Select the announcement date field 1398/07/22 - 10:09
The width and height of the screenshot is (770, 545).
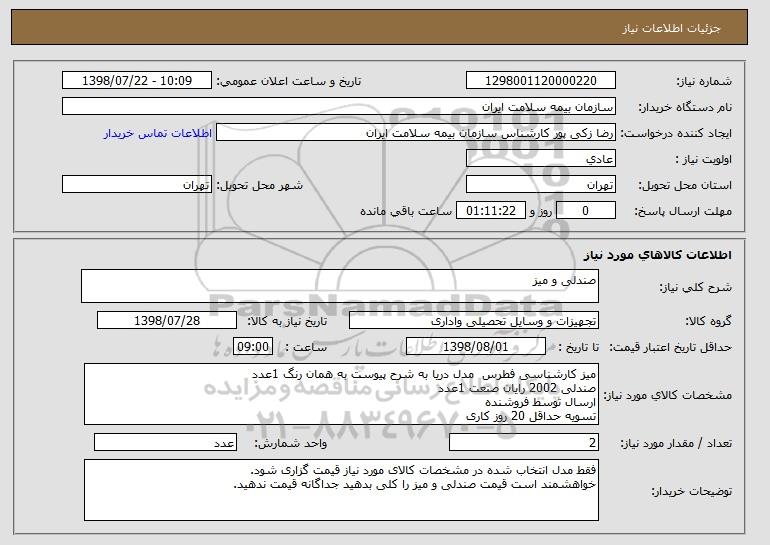(137, 81)
